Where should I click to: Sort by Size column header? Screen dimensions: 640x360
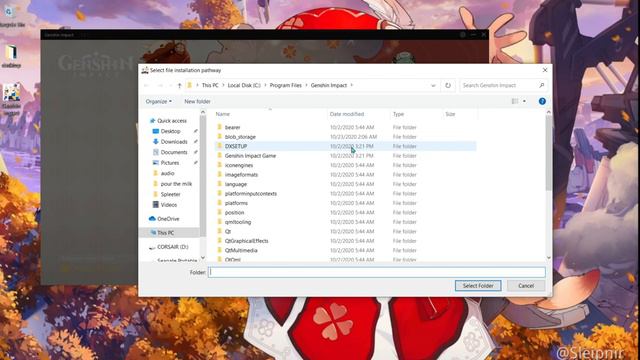tap(450, 114)
